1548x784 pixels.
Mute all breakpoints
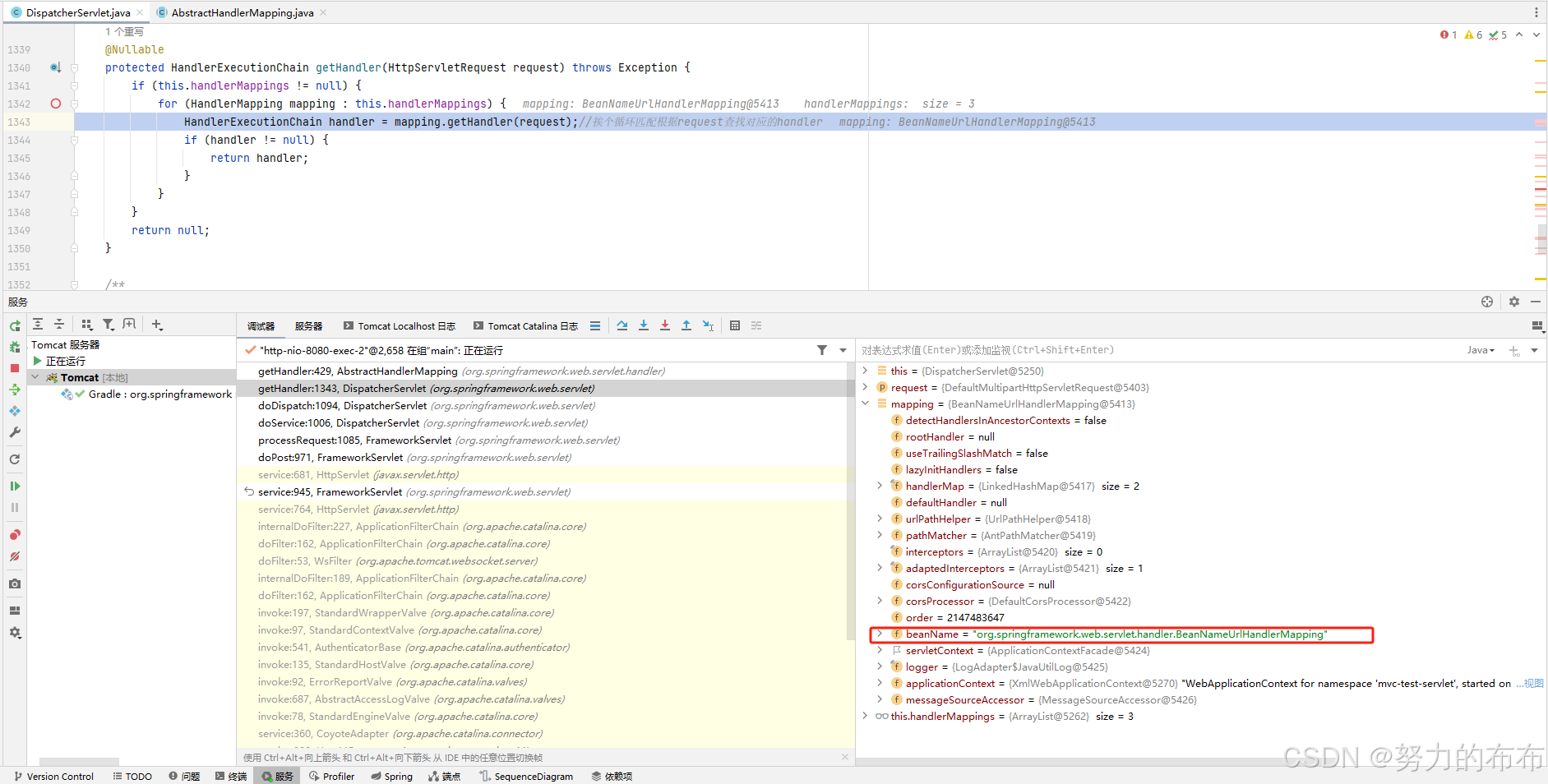(x=15, y=556)
